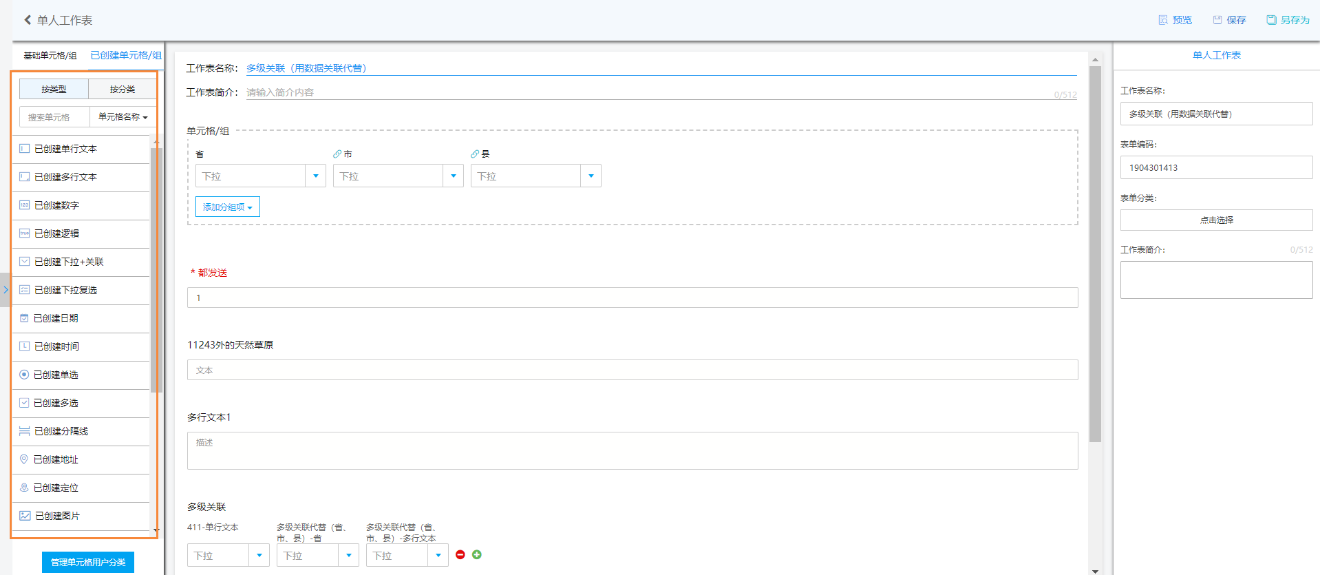1320x575 pixels.
Task: Click 表单编码 field showing 1904301413
Action: (x=1216, y=167)
